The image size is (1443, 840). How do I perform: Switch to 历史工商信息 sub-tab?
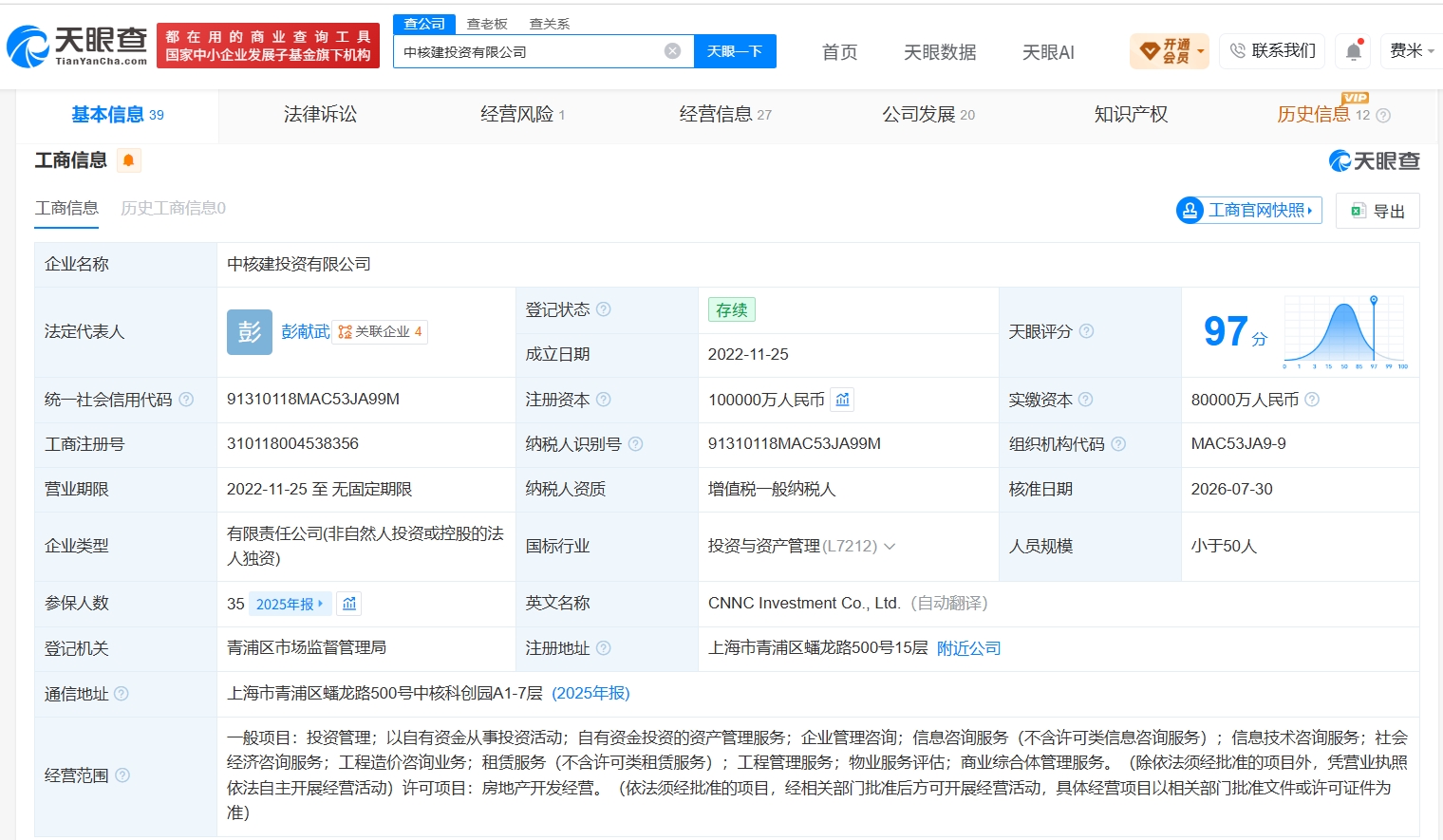(173, 209)
